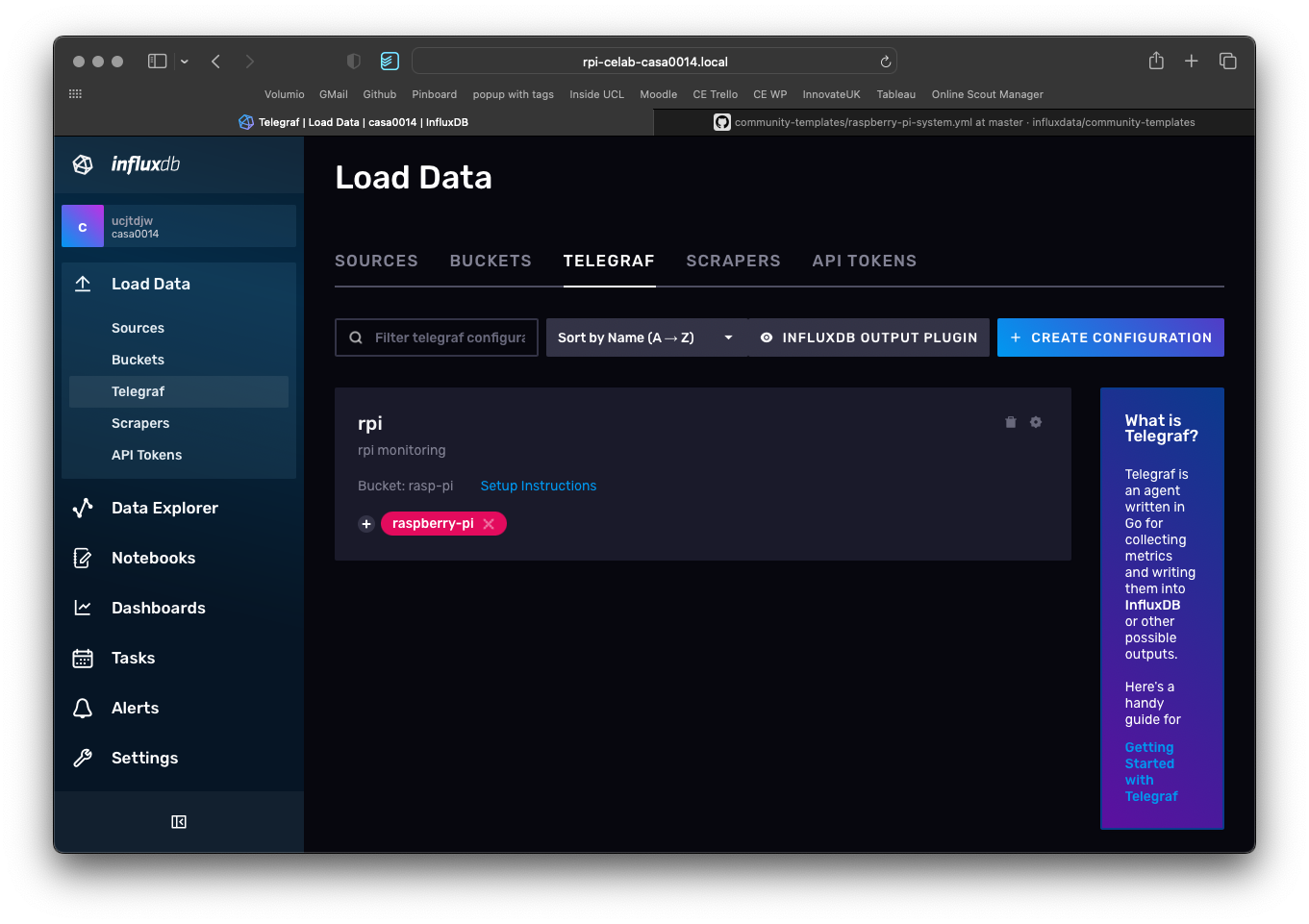Switch to the GitHub community-templates browser tab
The width and height of the screenshot is (1309, 924).
[x=954, y=122]
